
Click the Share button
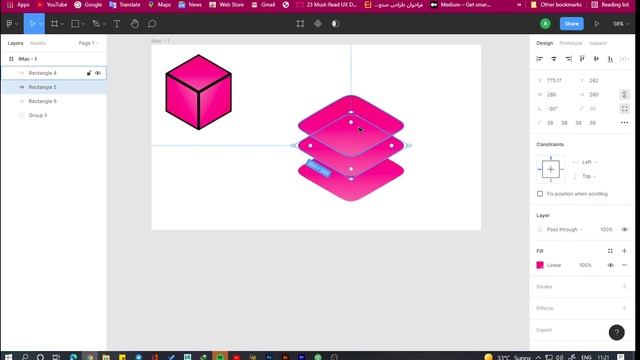click(571, 24)
